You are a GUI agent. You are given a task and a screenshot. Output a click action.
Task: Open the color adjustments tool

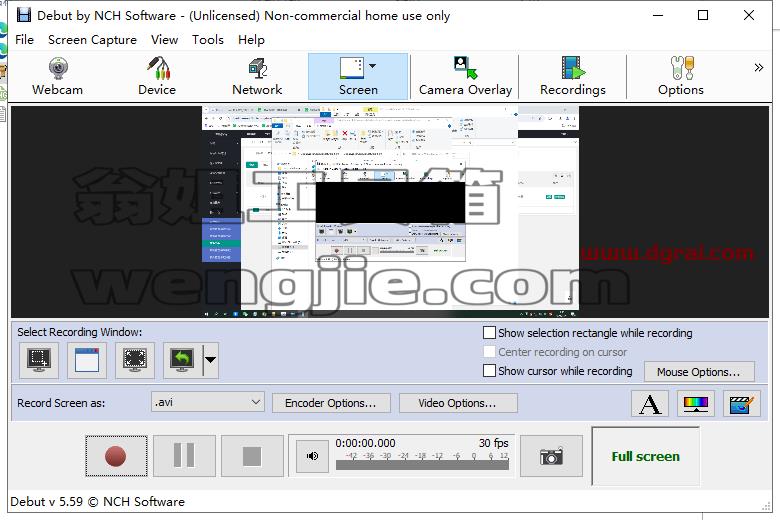pos(696,404)
